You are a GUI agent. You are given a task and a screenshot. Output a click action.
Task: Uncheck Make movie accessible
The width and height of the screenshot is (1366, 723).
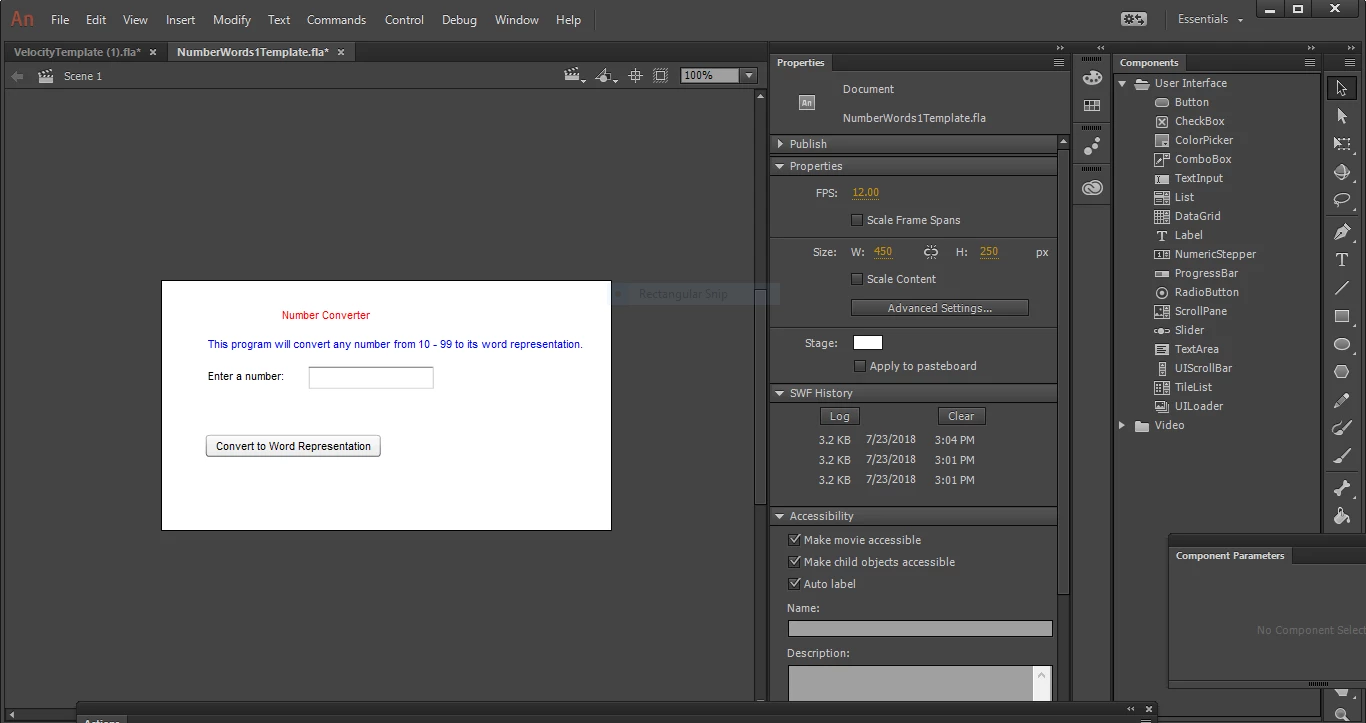(x=795, y=539)
